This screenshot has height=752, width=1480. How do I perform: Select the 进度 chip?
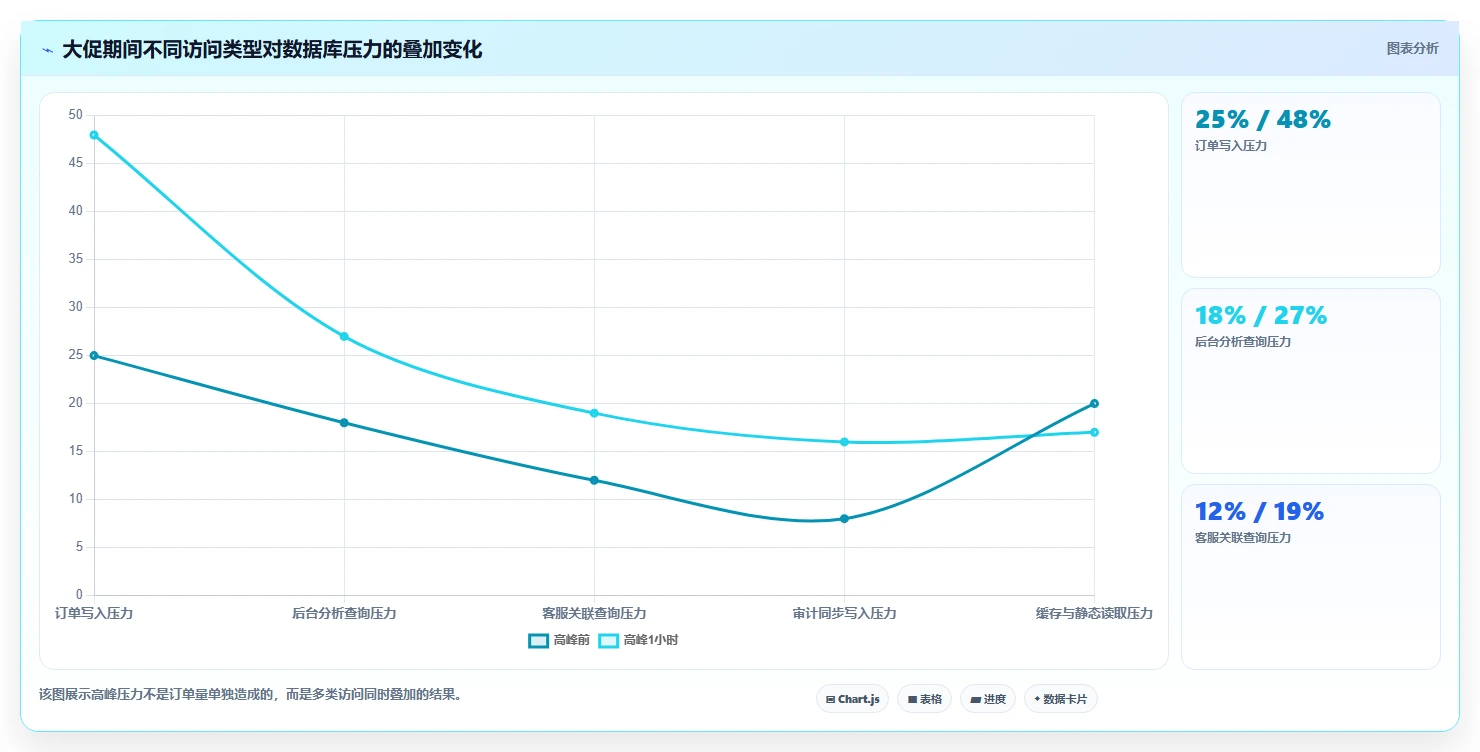987,699
